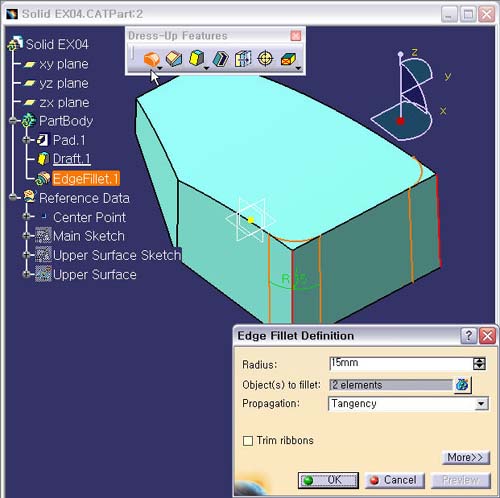The width and height of the screenshot is (500, 498).
Task: Click OK in Edge Fillet Definition
Action: tap(328, 480)
